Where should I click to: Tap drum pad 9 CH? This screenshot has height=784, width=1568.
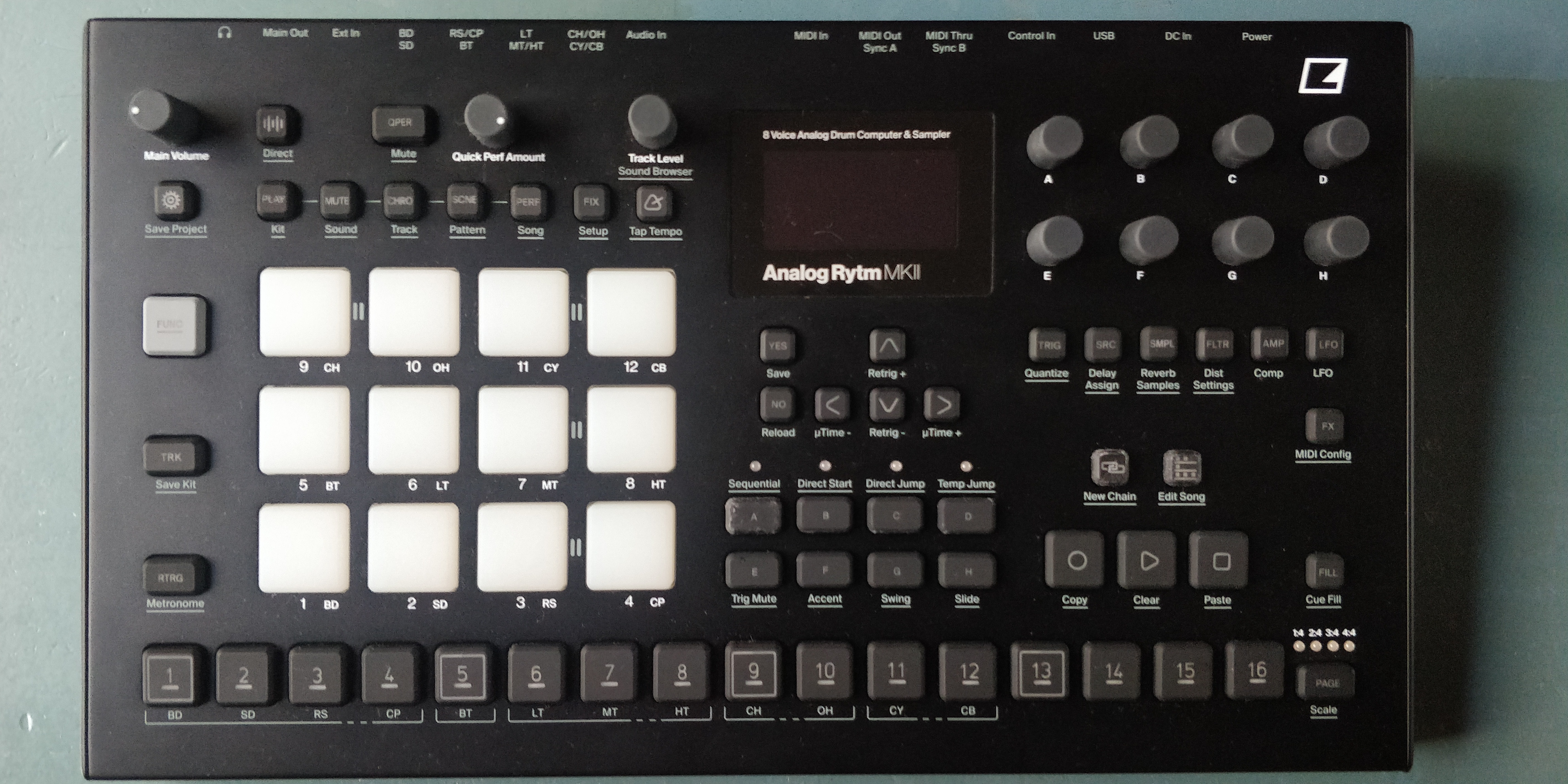coord(305,312)
